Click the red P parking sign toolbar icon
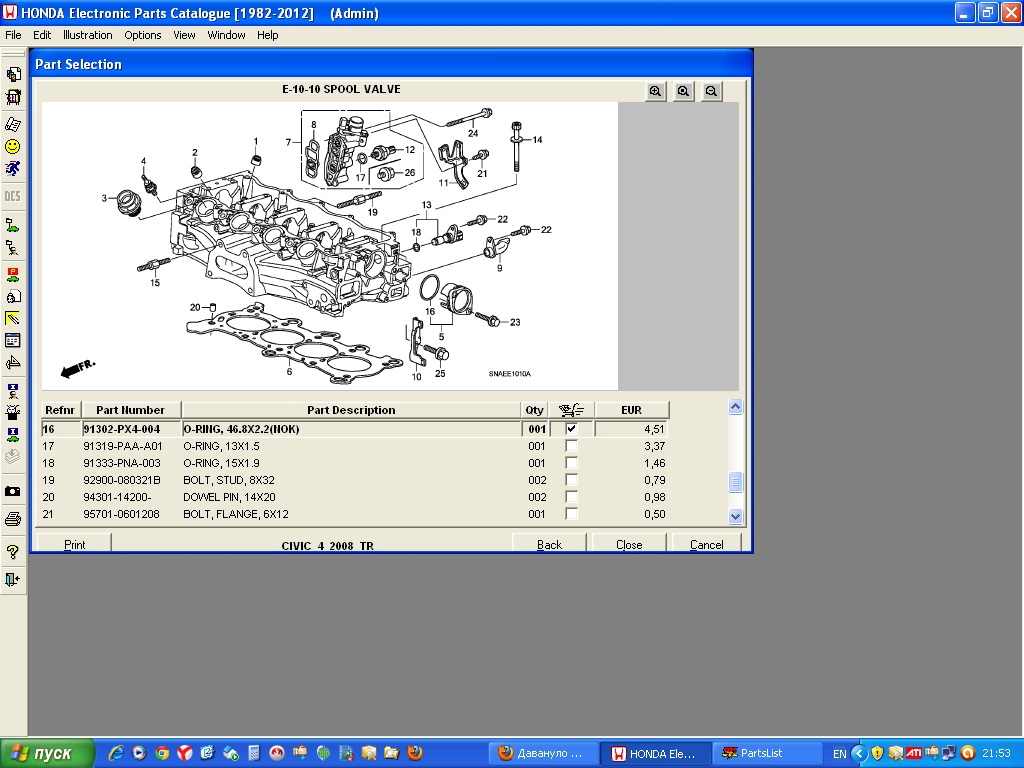 (12, 274)
